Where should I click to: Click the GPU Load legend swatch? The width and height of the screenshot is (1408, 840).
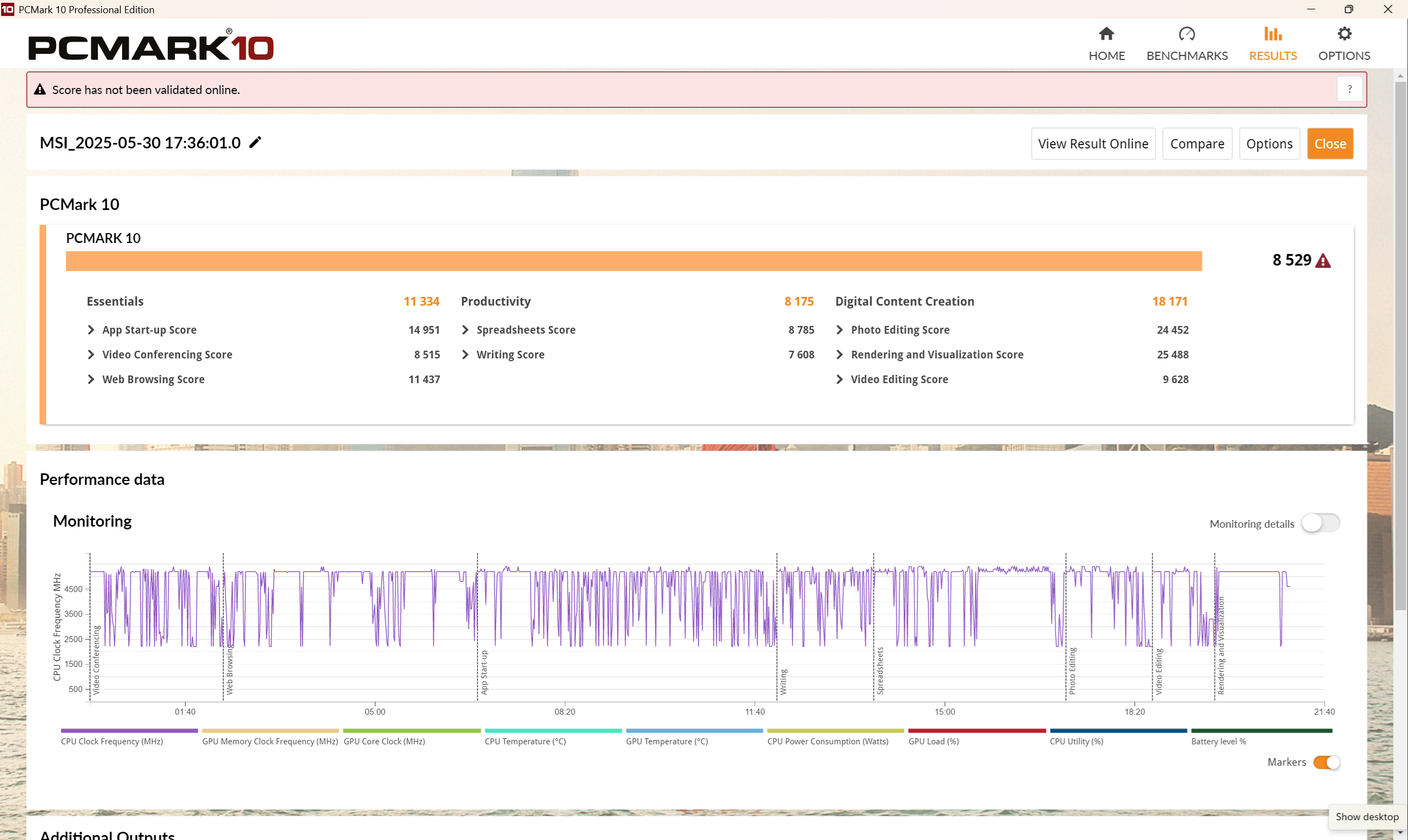977,731
